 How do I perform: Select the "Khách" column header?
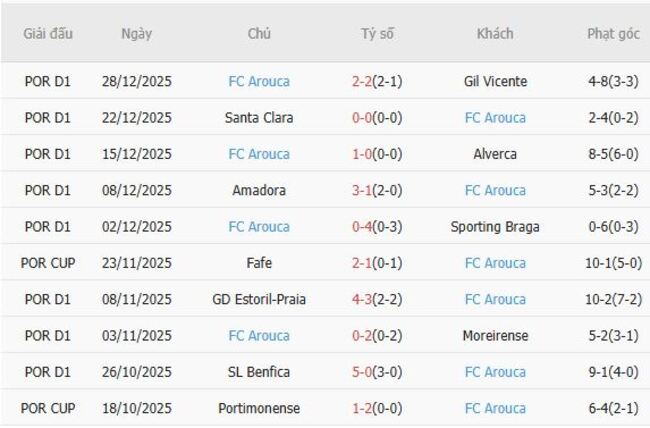[495, 33]
